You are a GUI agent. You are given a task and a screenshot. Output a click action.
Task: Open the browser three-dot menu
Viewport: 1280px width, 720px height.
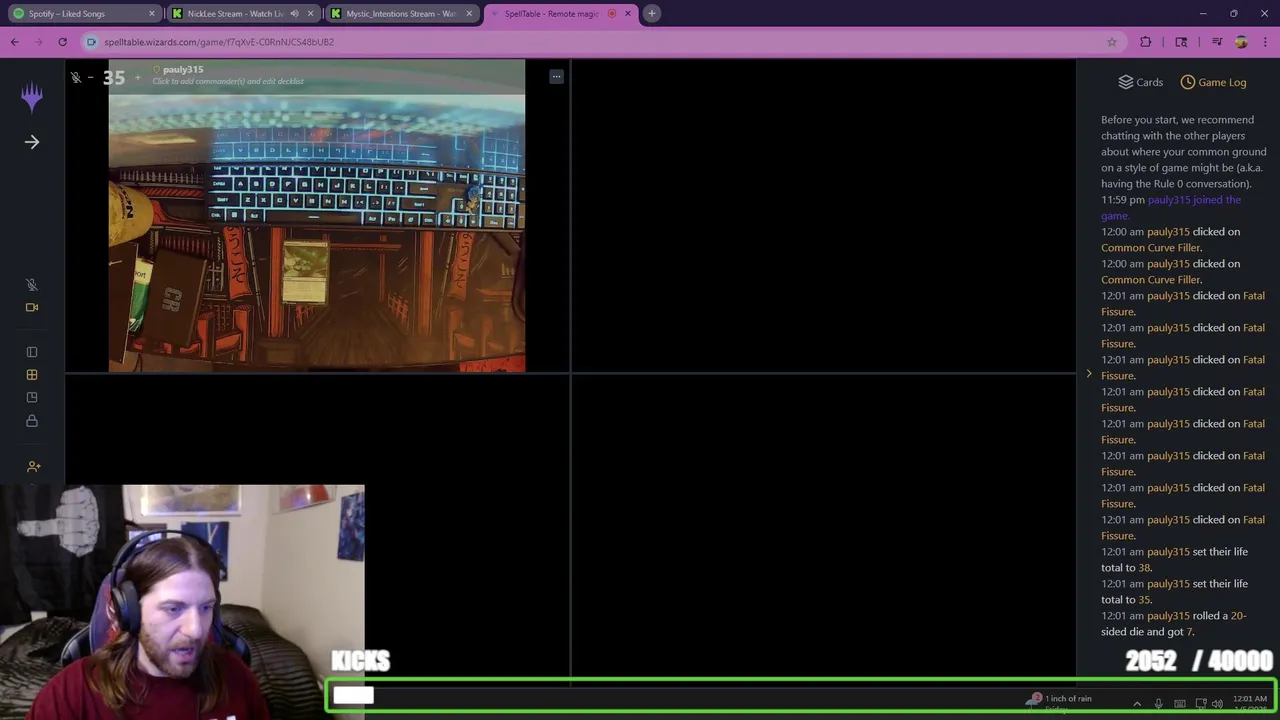click(1264, 42)
